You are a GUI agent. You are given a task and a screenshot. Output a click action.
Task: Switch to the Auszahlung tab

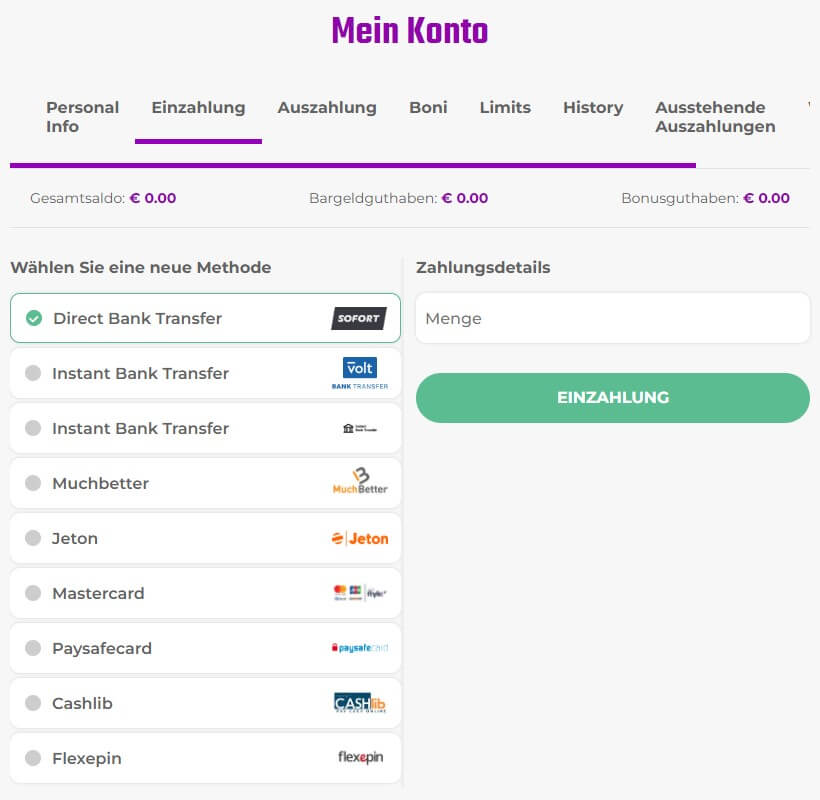click(327, 107)
